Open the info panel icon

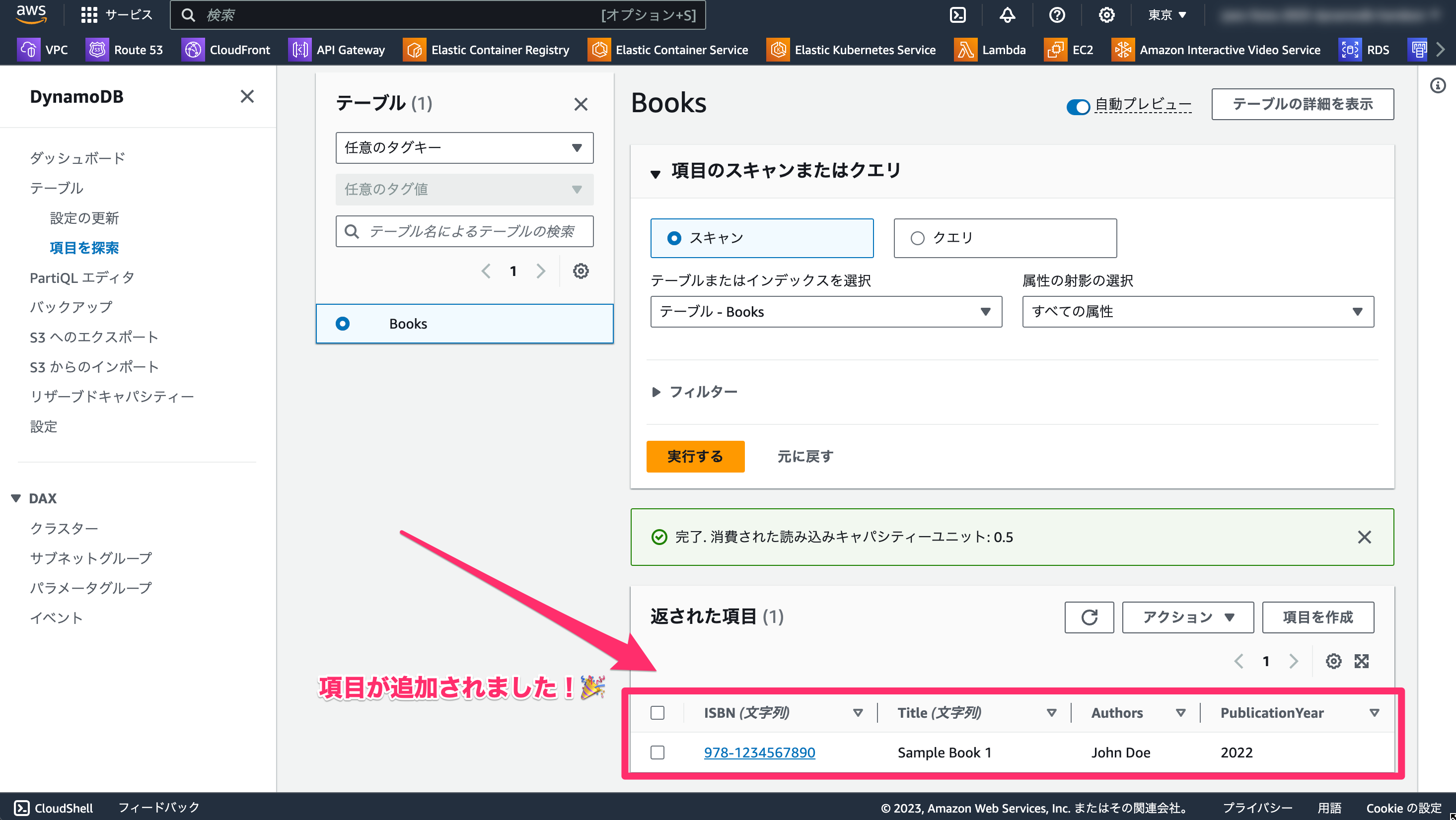point(1438,86)
